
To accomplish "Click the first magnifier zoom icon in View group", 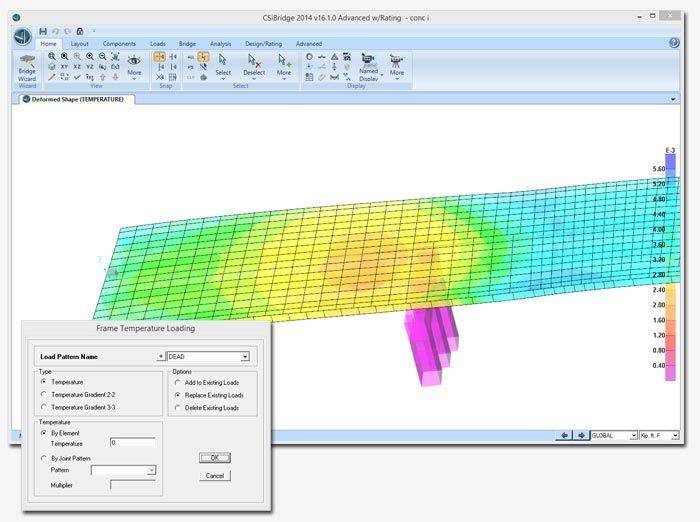I will coord(52,56).
